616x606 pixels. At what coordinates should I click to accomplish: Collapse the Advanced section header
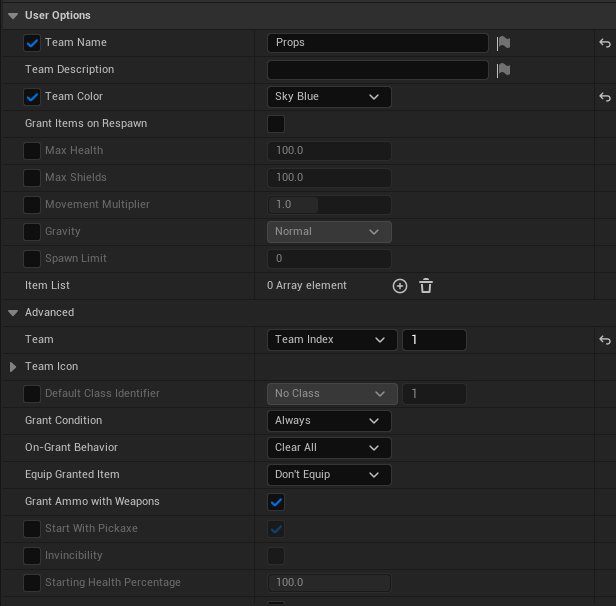(13, 313)
